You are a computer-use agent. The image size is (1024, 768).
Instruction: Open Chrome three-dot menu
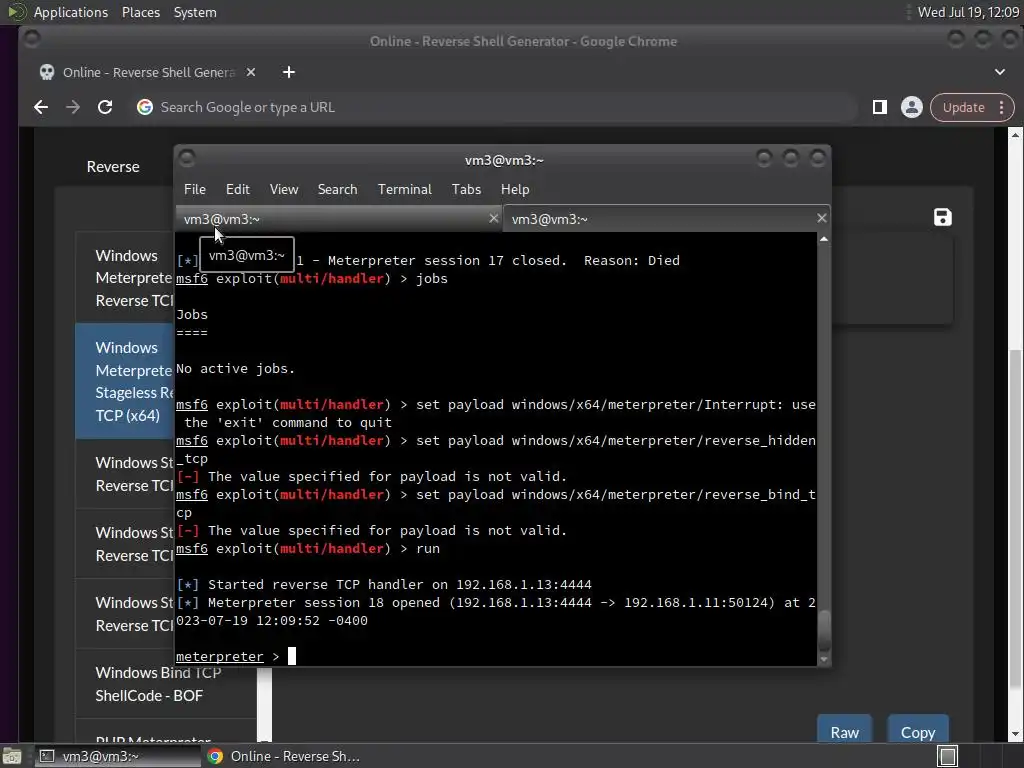tap(1002, 107)
